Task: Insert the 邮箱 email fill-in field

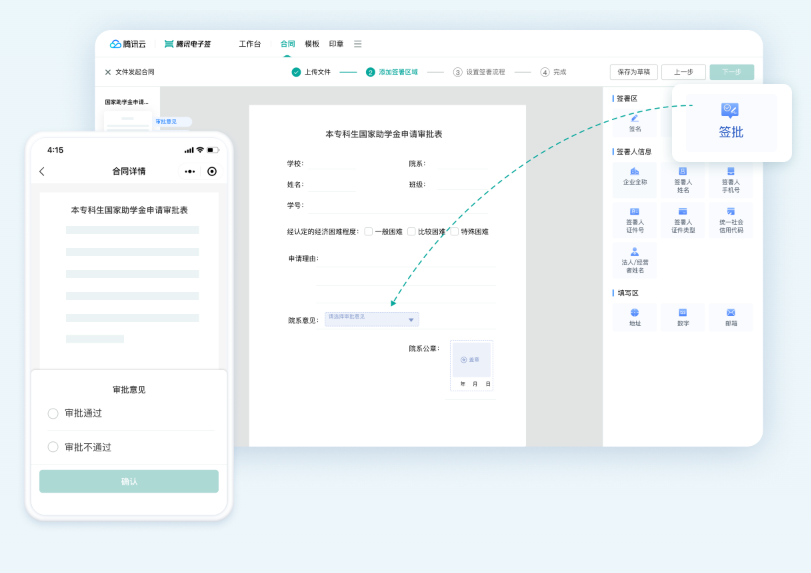Action: click(731, 317)
